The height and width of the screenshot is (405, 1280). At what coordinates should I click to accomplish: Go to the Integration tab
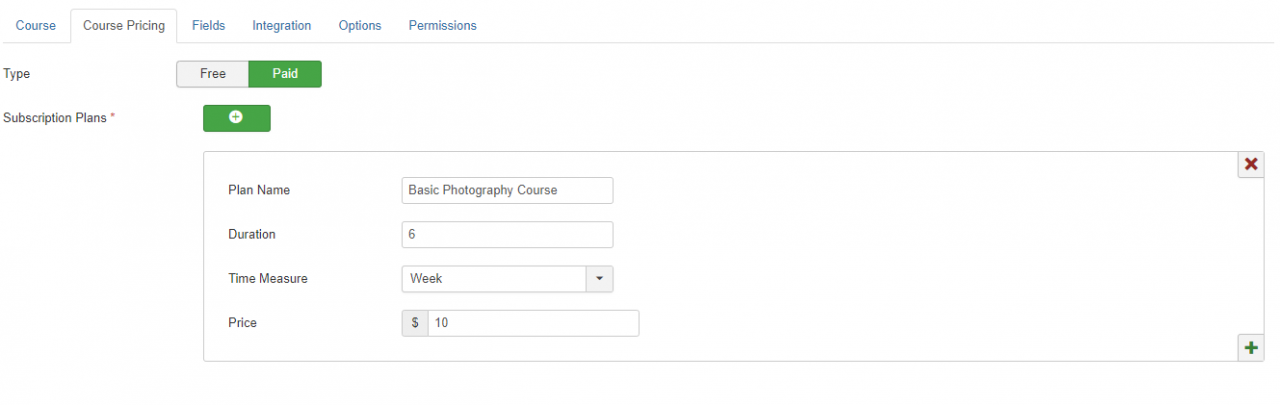point(281,25)
